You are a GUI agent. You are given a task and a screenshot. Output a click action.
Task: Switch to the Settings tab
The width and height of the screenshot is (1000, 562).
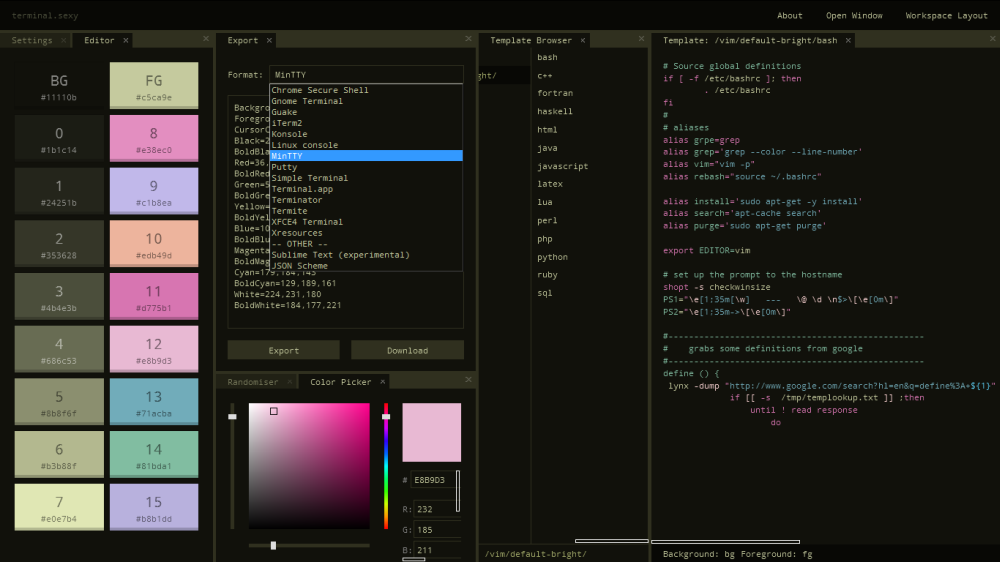[32, 40]
